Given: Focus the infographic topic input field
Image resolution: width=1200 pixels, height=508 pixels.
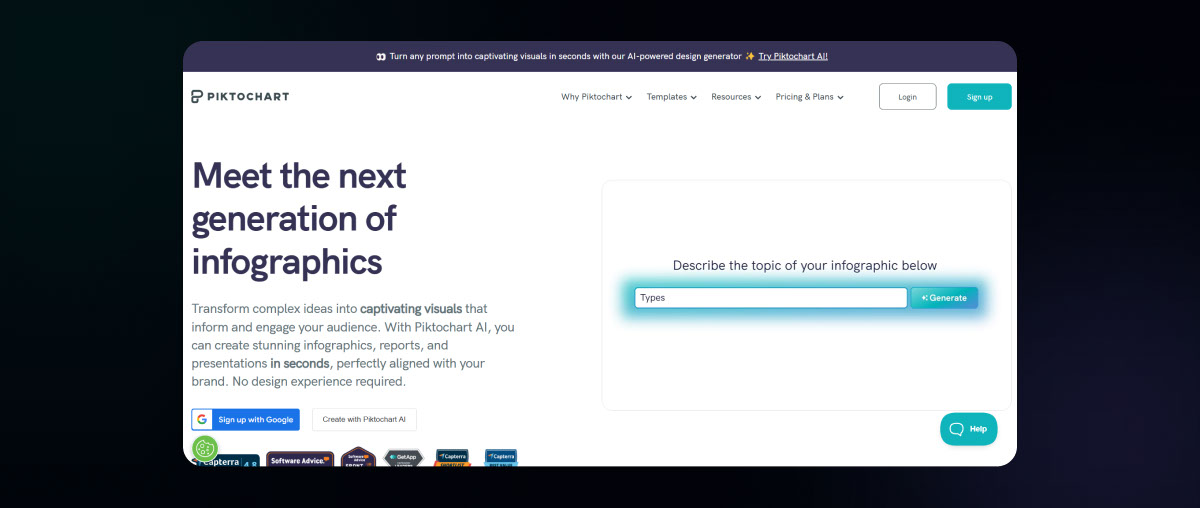Looking at the screenshot, I should tap(771, 298).
